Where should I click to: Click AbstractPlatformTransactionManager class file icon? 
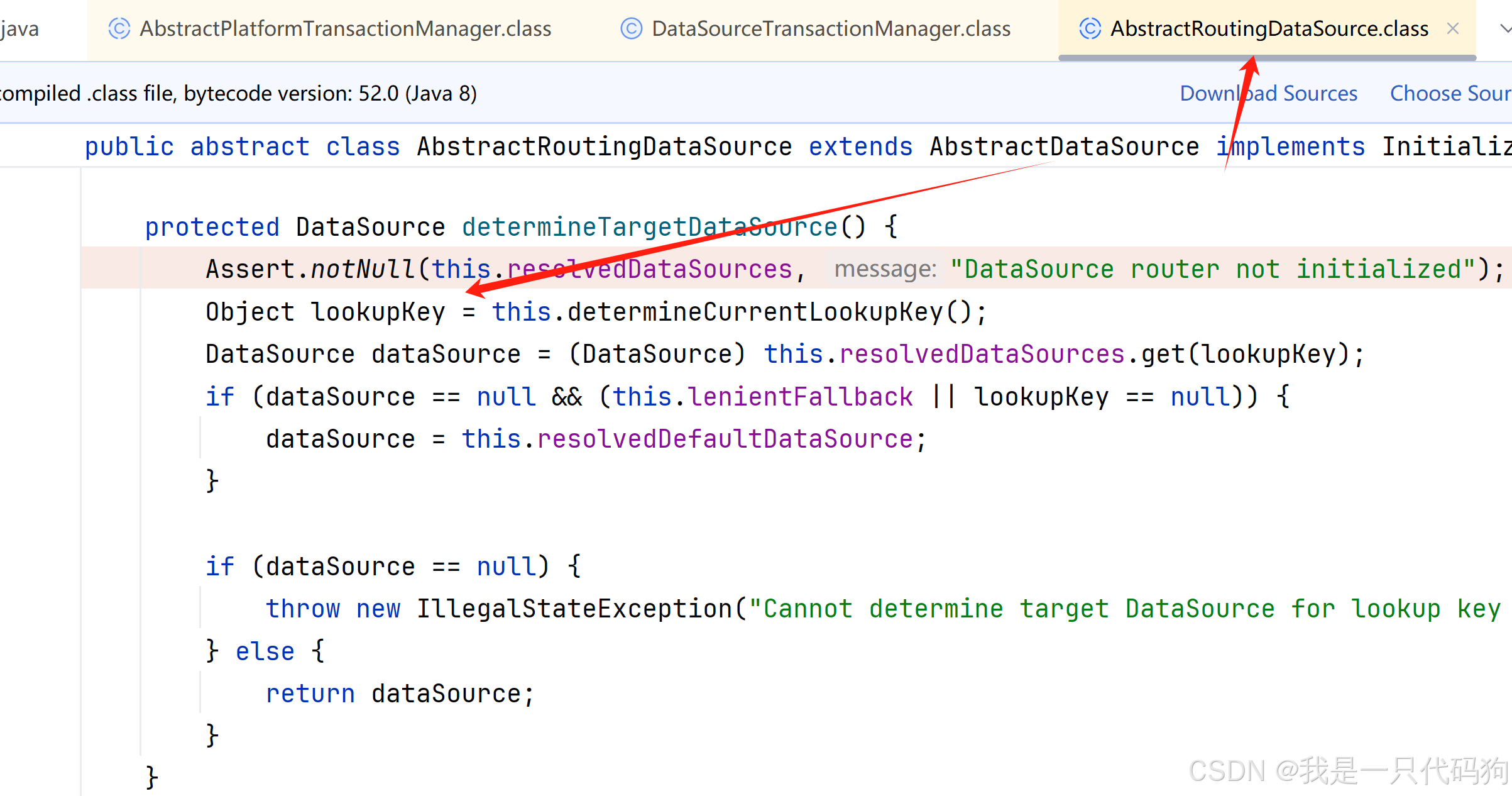click(119, 29)
